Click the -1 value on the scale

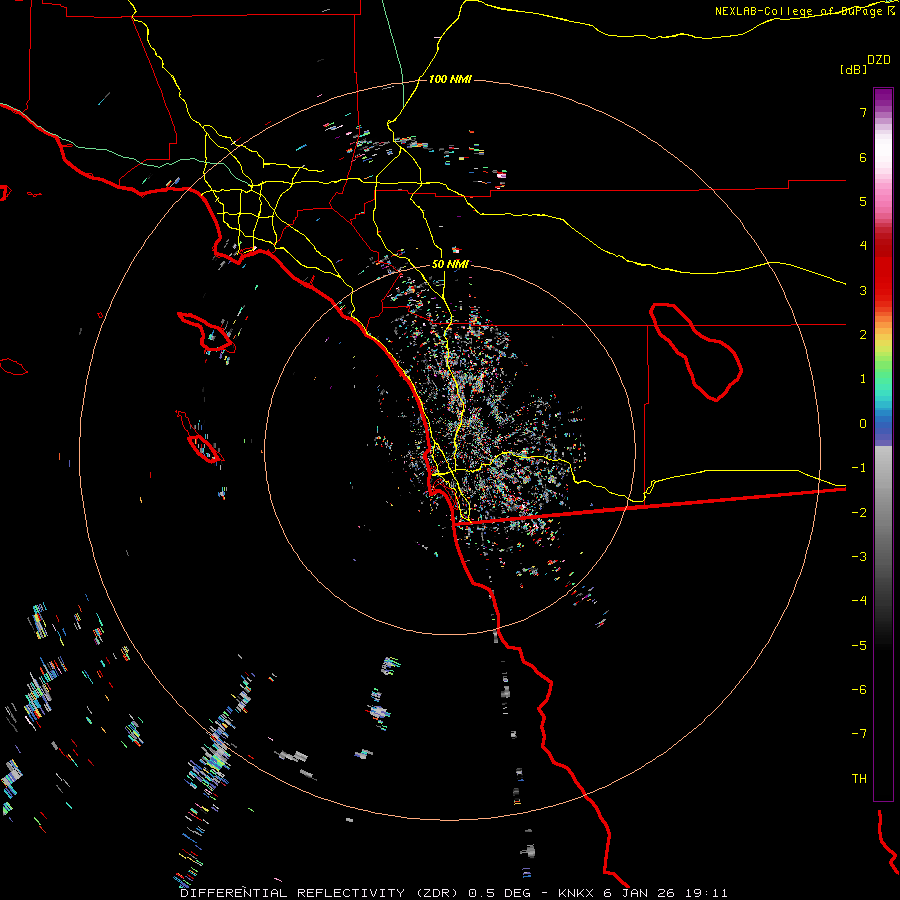[x=859, y=468]
